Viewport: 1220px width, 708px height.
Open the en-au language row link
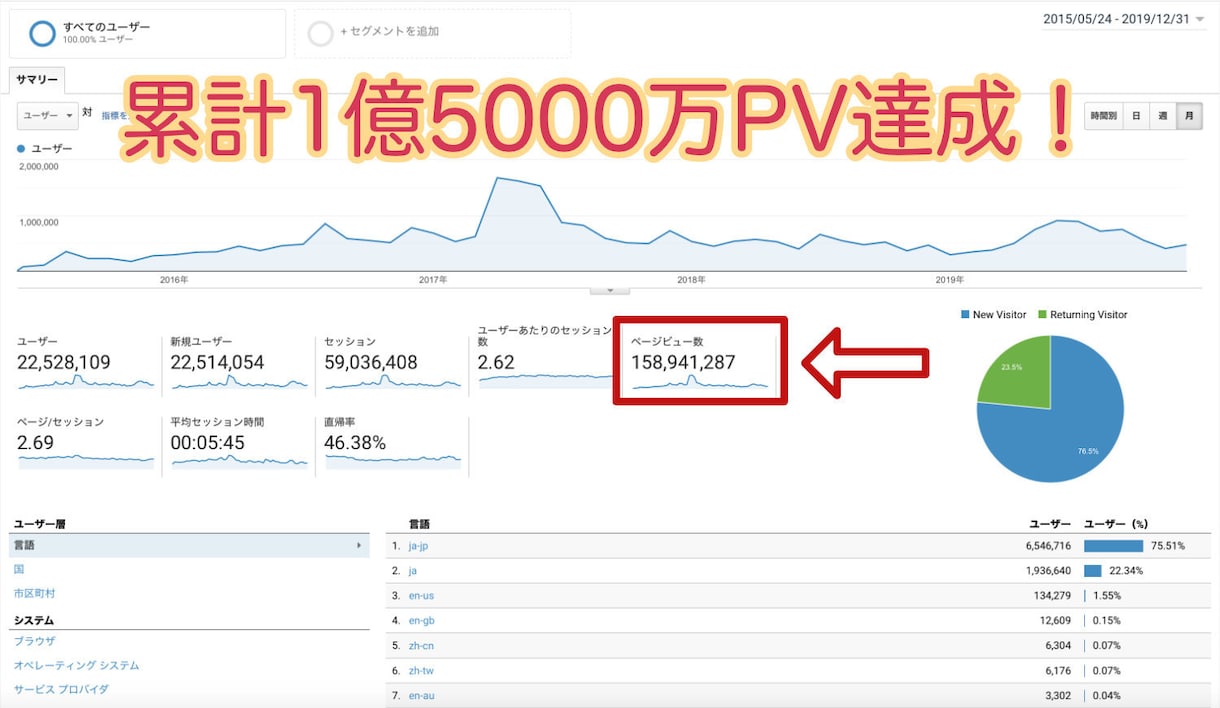click(x=421, y=695)
